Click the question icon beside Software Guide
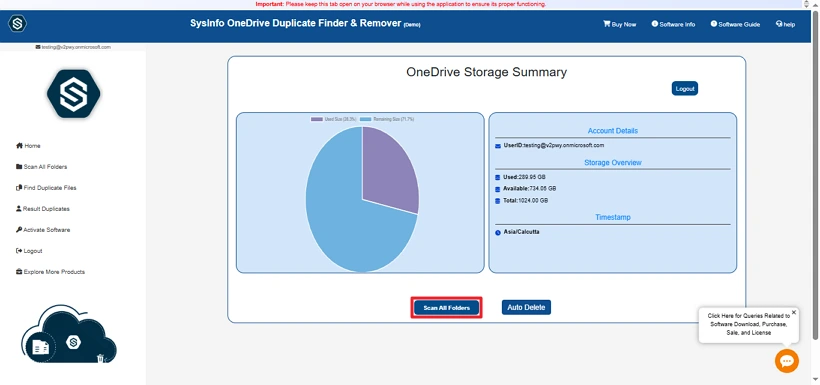The image size is (820, 385). coord(714,24)
